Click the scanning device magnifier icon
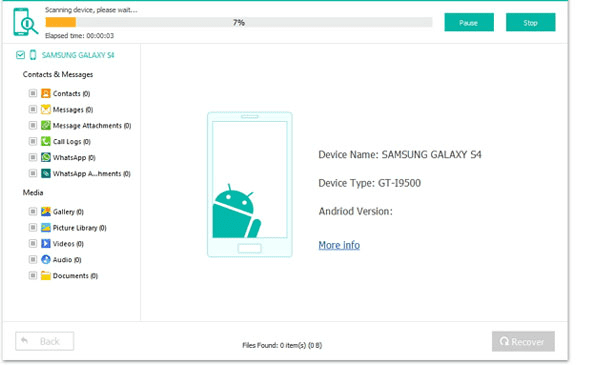The width and height of the screenshot is (600, 365). [25, 22]
